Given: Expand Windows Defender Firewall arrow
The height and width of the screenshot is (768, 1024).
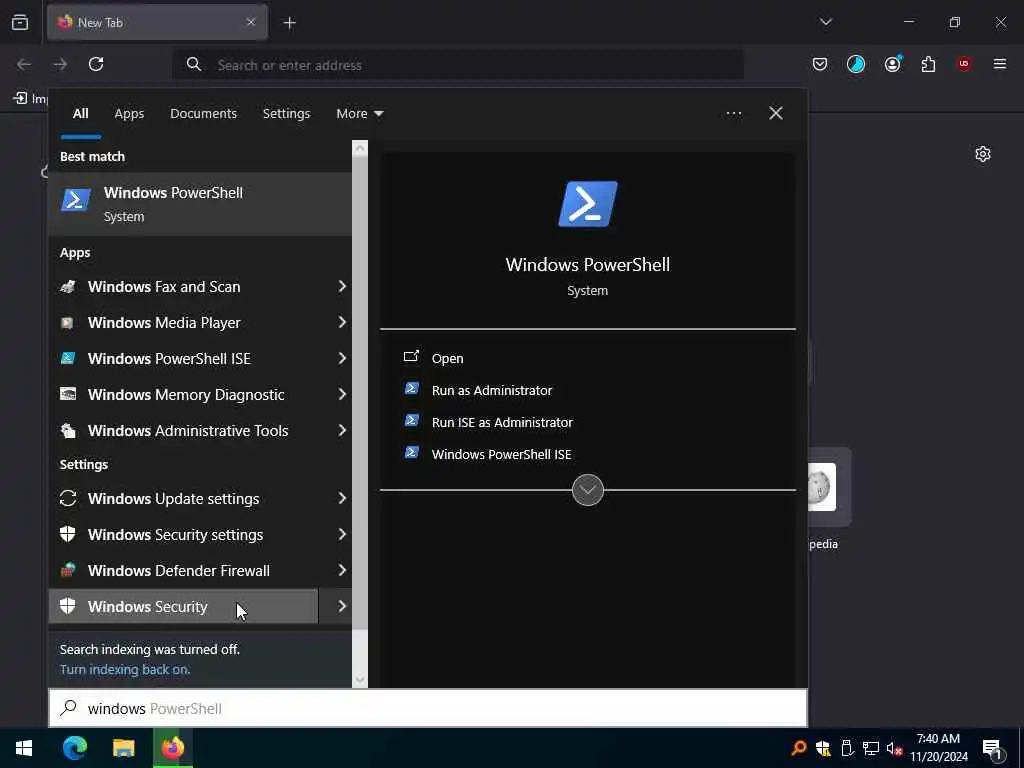Looking at the screenshot, I should pos(342,570).
